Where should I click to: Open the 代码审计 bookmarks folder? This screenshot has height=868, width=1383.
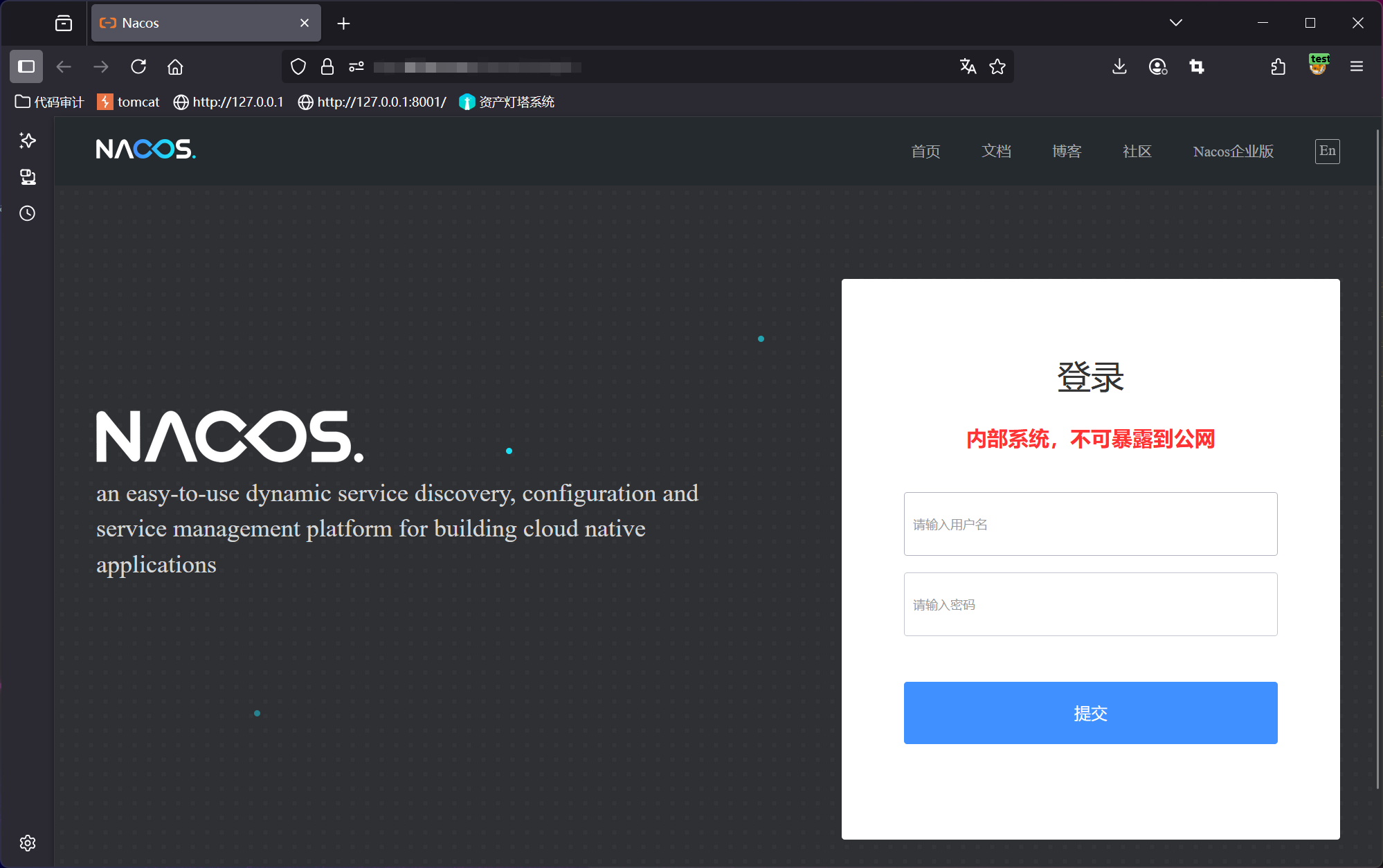[50, 102]
